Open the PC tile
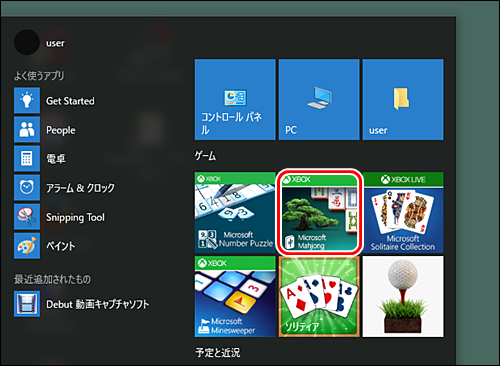This screenshot has width=500, height=366. (x=319, y=99)
